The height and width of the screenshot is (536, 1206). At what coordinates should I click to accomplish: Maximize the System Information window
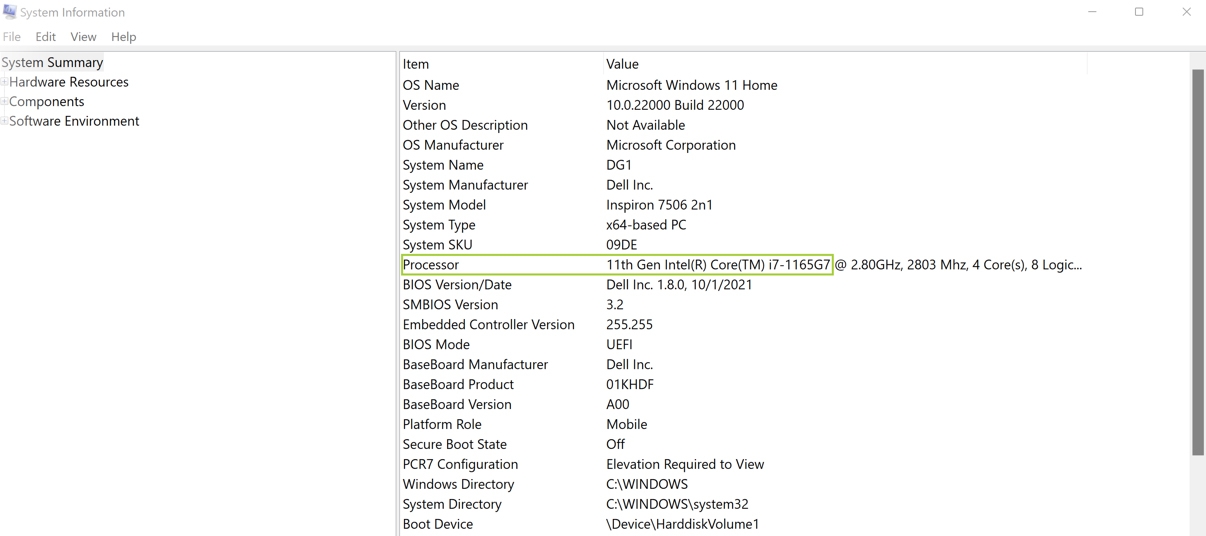[x=1139, y=12]
